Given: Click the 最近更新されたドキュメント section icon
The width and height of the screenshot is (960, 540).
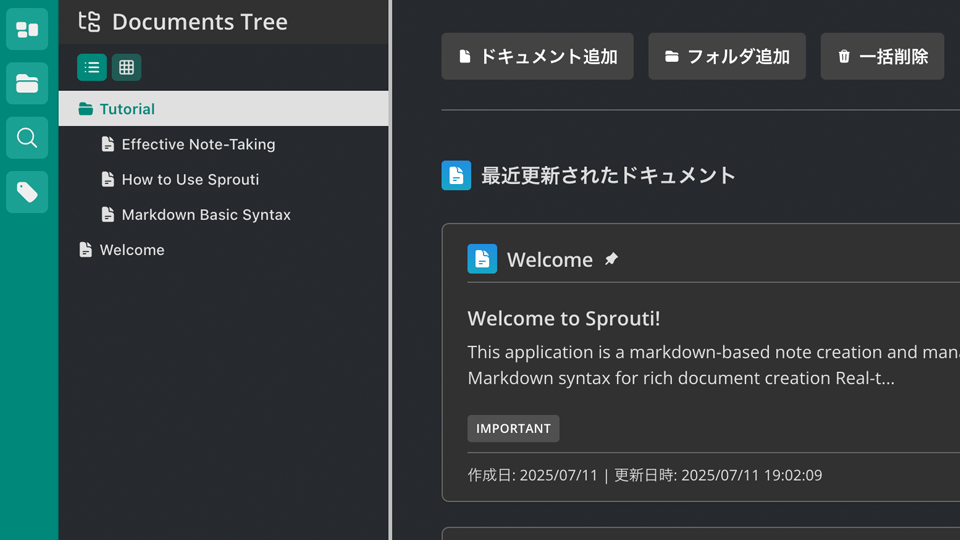Looking at the screenshot, I should [x=456, y=176].
